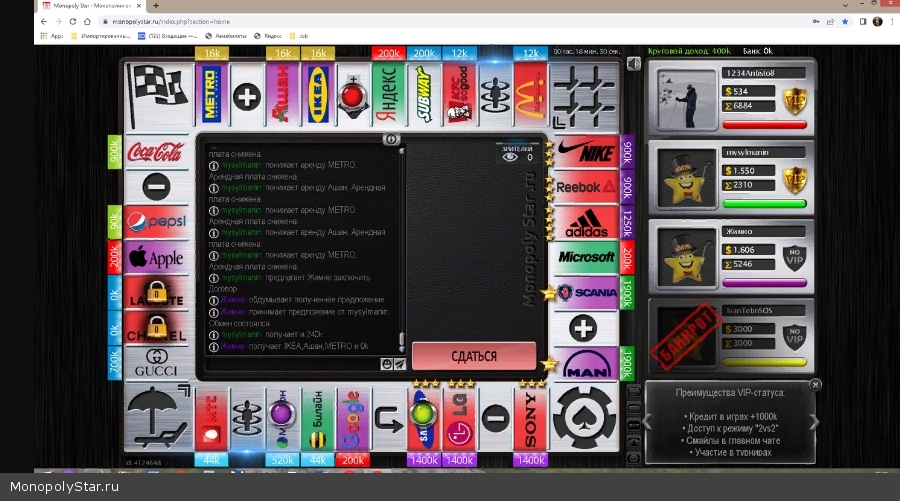Image resolution: width=900 pixels, height=501 pixels.
Task: Show previous VIP advantages slide
Action: 647,422
